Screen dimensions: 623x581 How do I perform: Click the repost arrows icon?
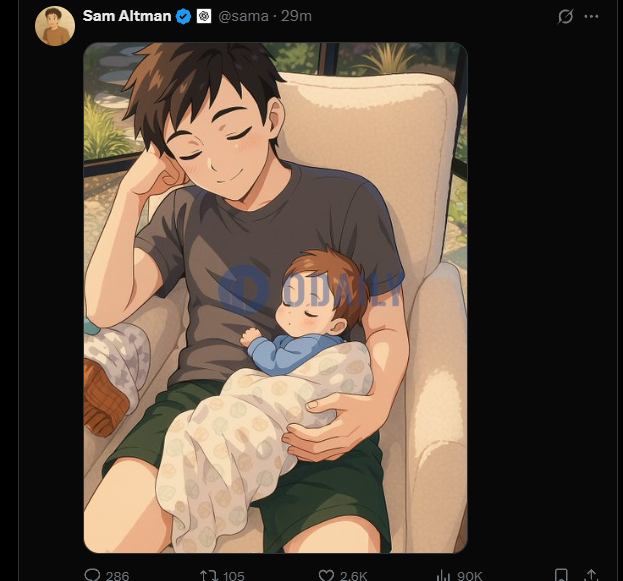coord(209,575)
